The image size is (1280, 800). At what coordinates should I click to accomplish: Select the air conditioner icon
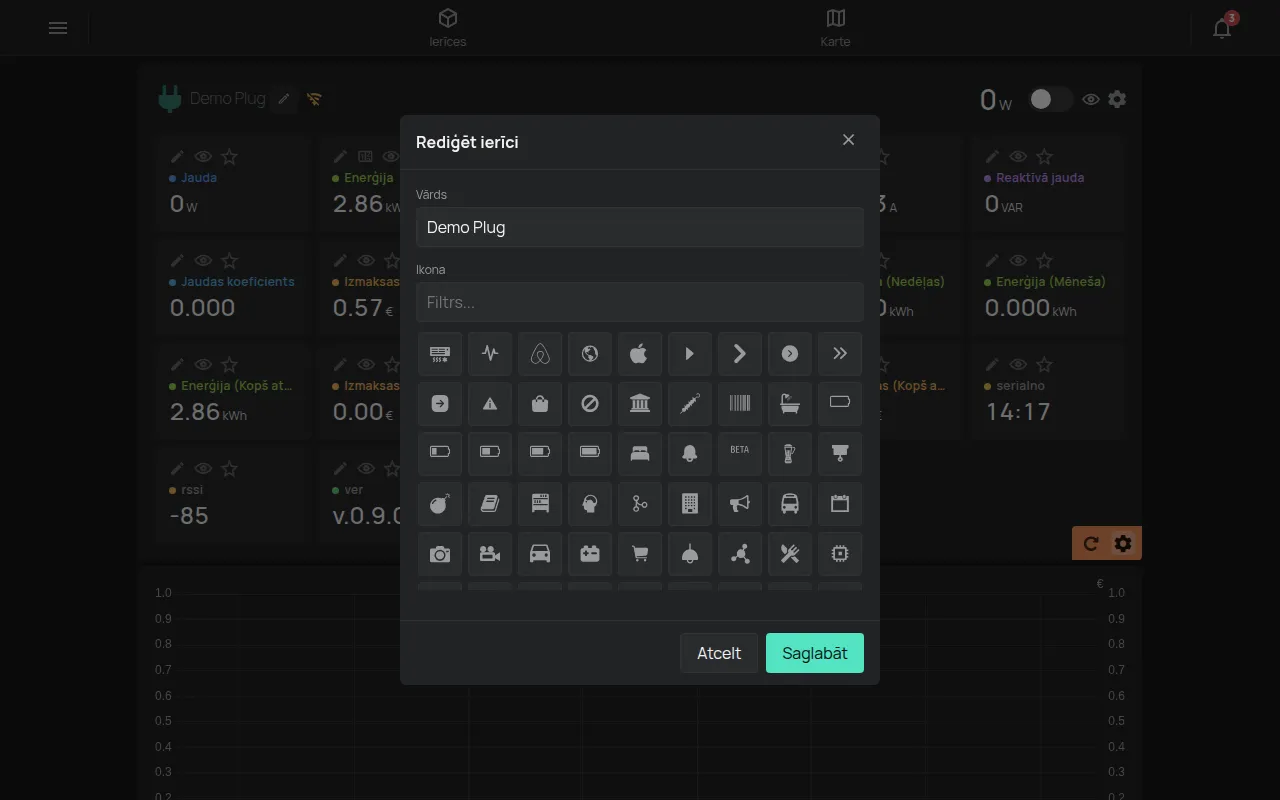tap(440, 353)
